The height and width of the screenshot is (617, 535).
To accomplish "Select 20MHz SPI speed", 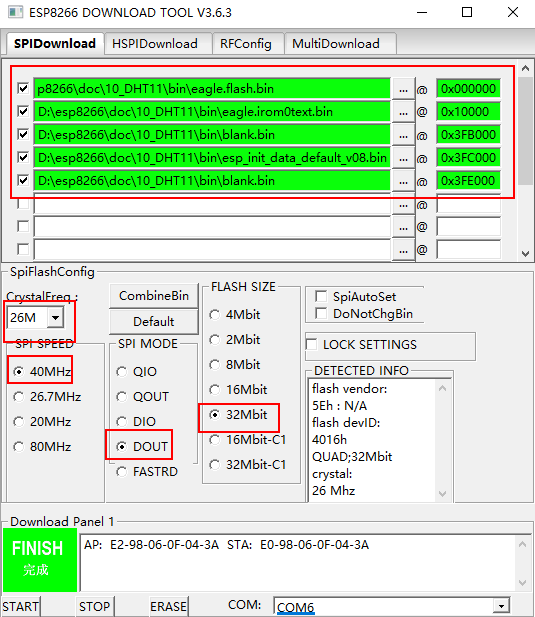I will click(42, 421).
